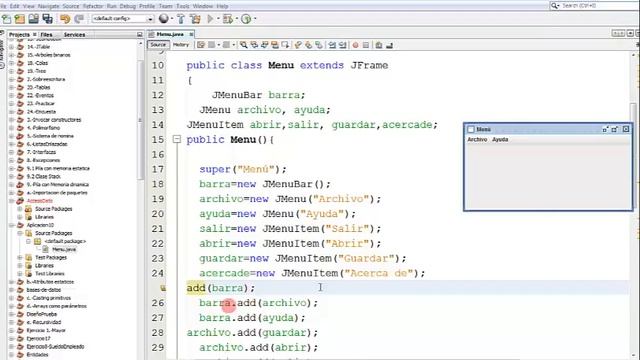Click the Next Bookmark editor icon
This screenshot has width=640, height=360.
309,45
